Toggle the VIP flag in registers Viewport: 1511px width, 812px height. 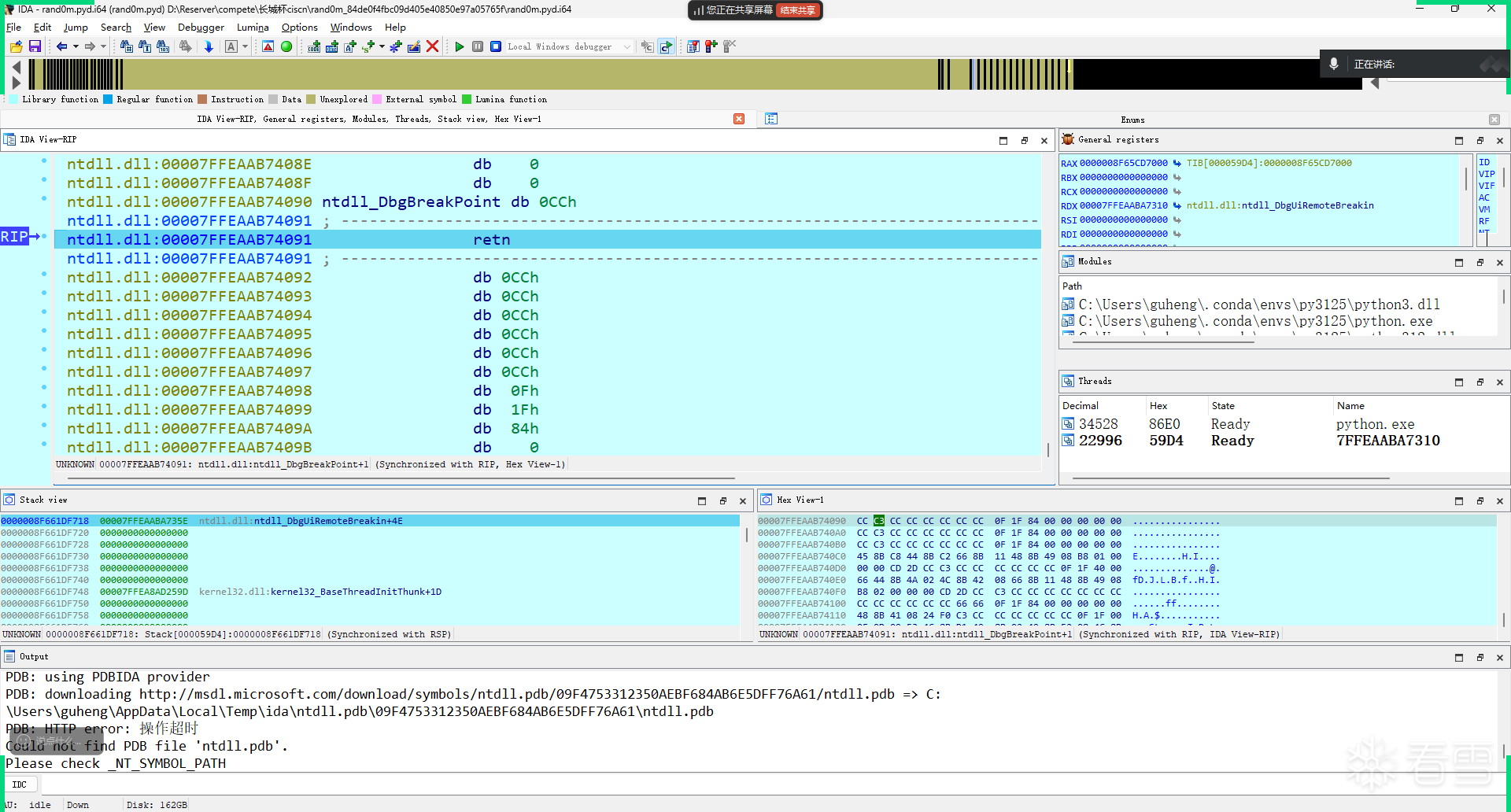[x=1487, y=175]
